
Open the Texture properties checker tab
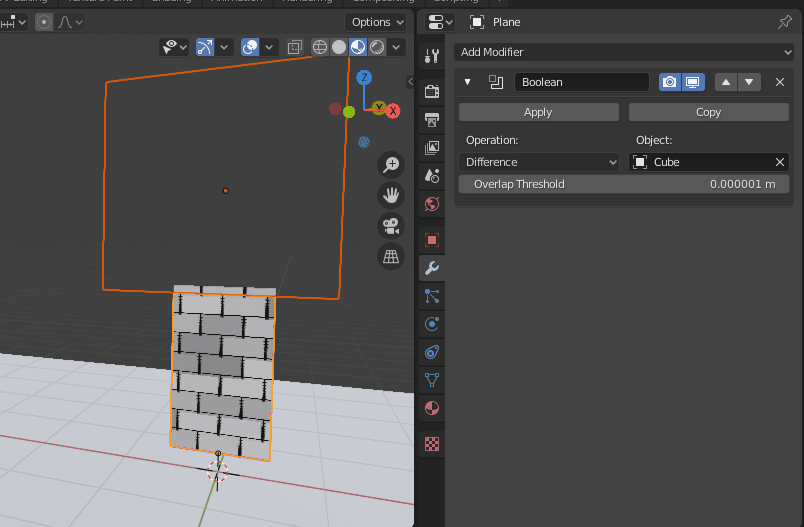pyautogui.click(x=432, y=443)
